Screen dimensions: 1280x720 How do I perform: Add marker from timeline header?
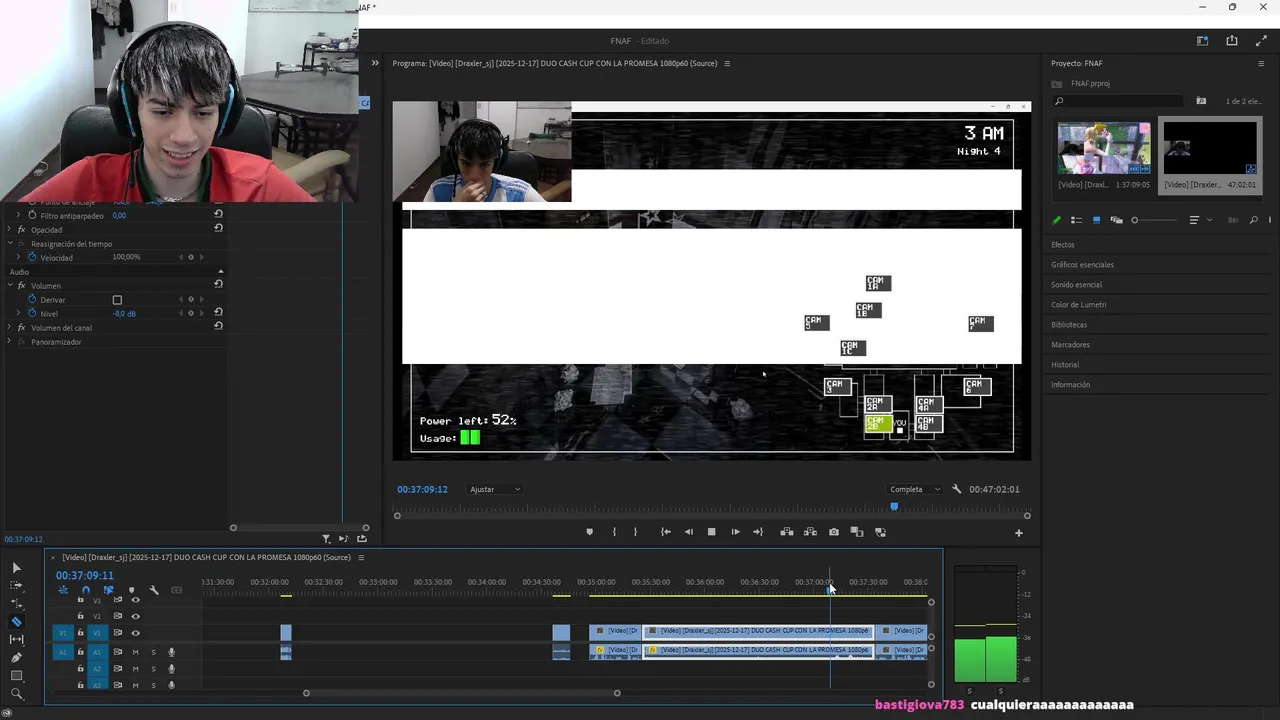[x=131, y=590]
